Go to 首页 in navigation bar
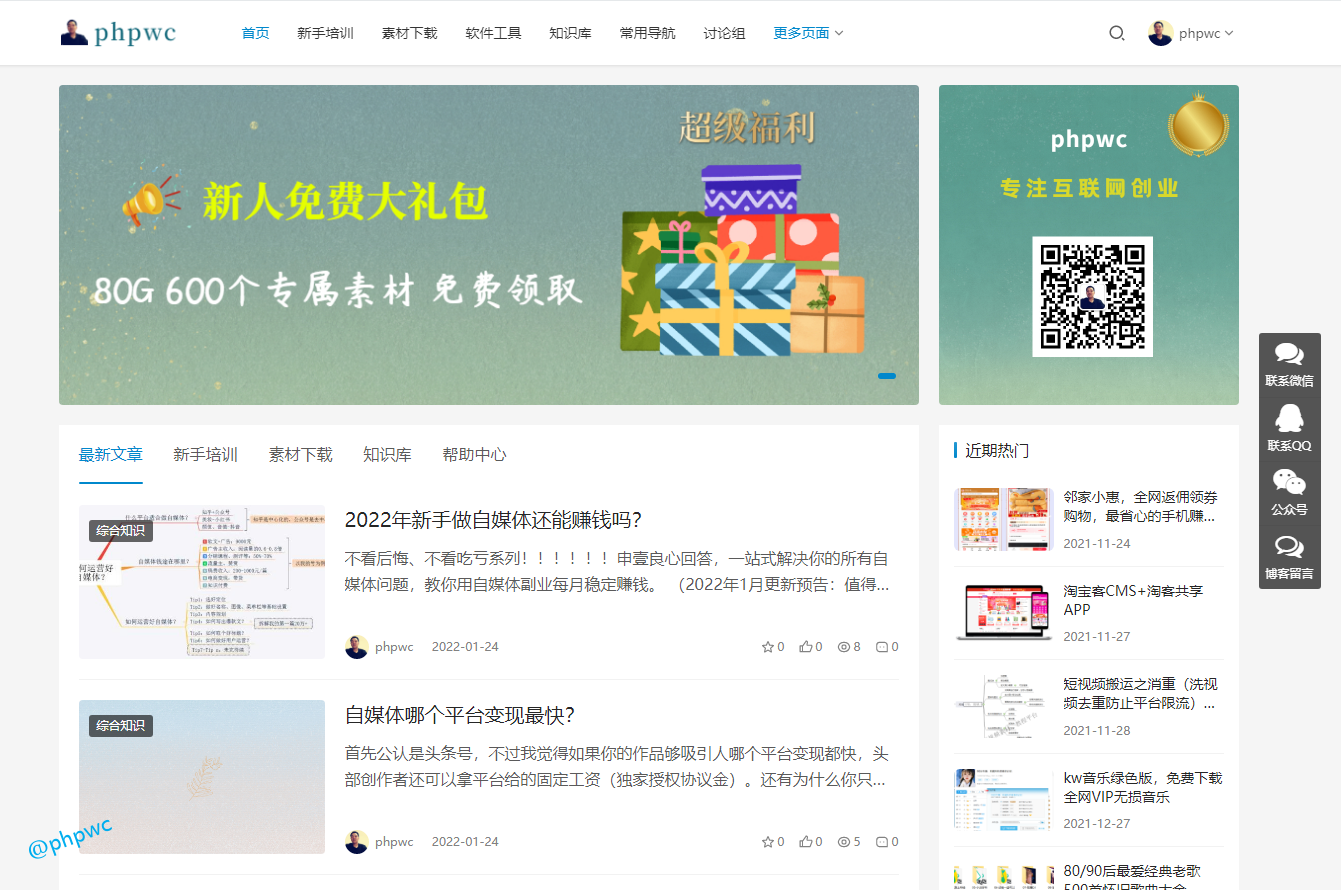Image resolution: width=1341 pixels, height=890 pixels. coord(255,33)
